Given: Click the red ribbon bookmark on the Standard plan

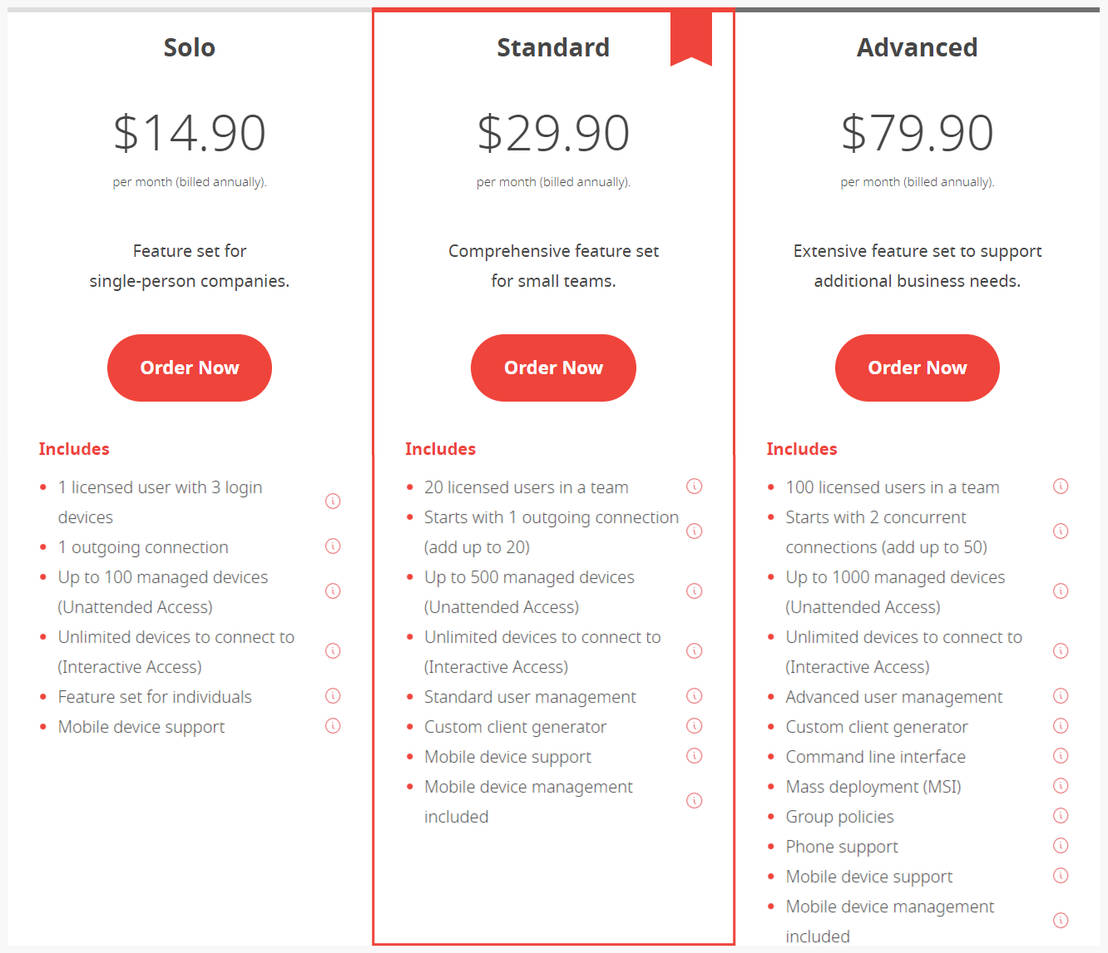Looking at the screenshot, I should coord(690,40).
